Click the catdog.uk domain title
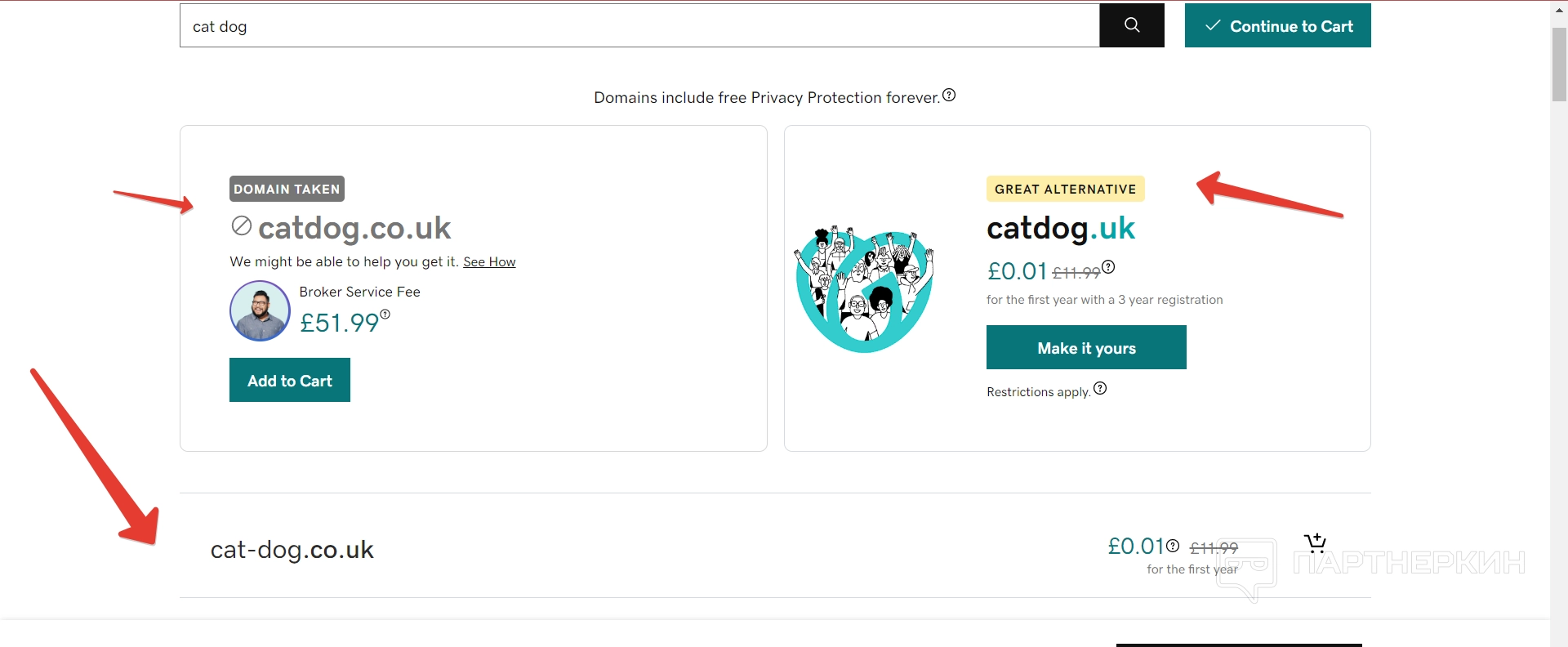 click(x=1060, y=229)
